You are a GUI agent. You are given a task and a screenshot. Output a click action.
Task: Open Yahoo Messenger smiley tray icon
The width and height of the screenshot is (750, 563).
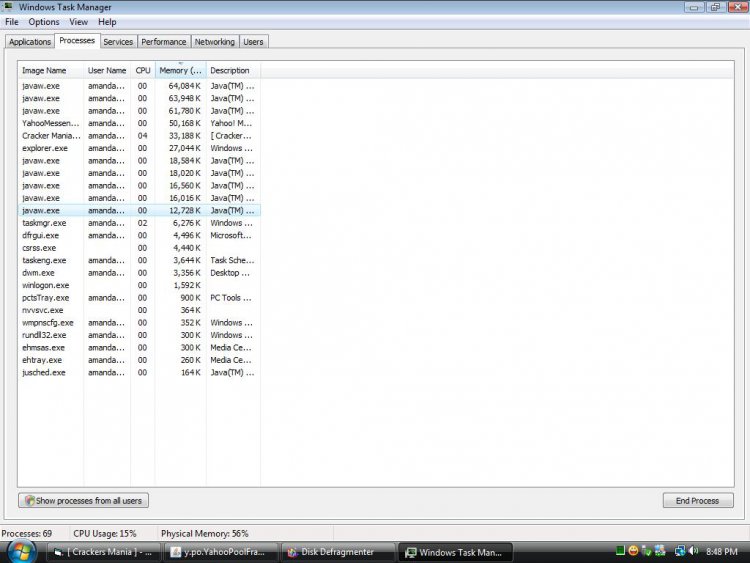point(633,551)
